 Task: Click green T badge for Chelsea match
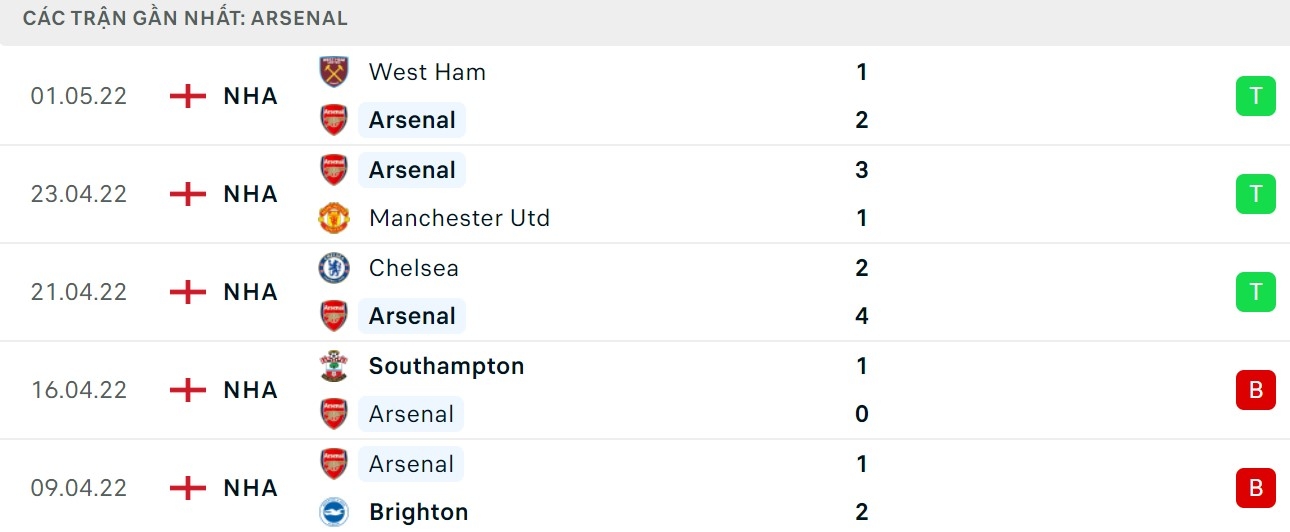pyautogui.click(x=1256, y=292)
